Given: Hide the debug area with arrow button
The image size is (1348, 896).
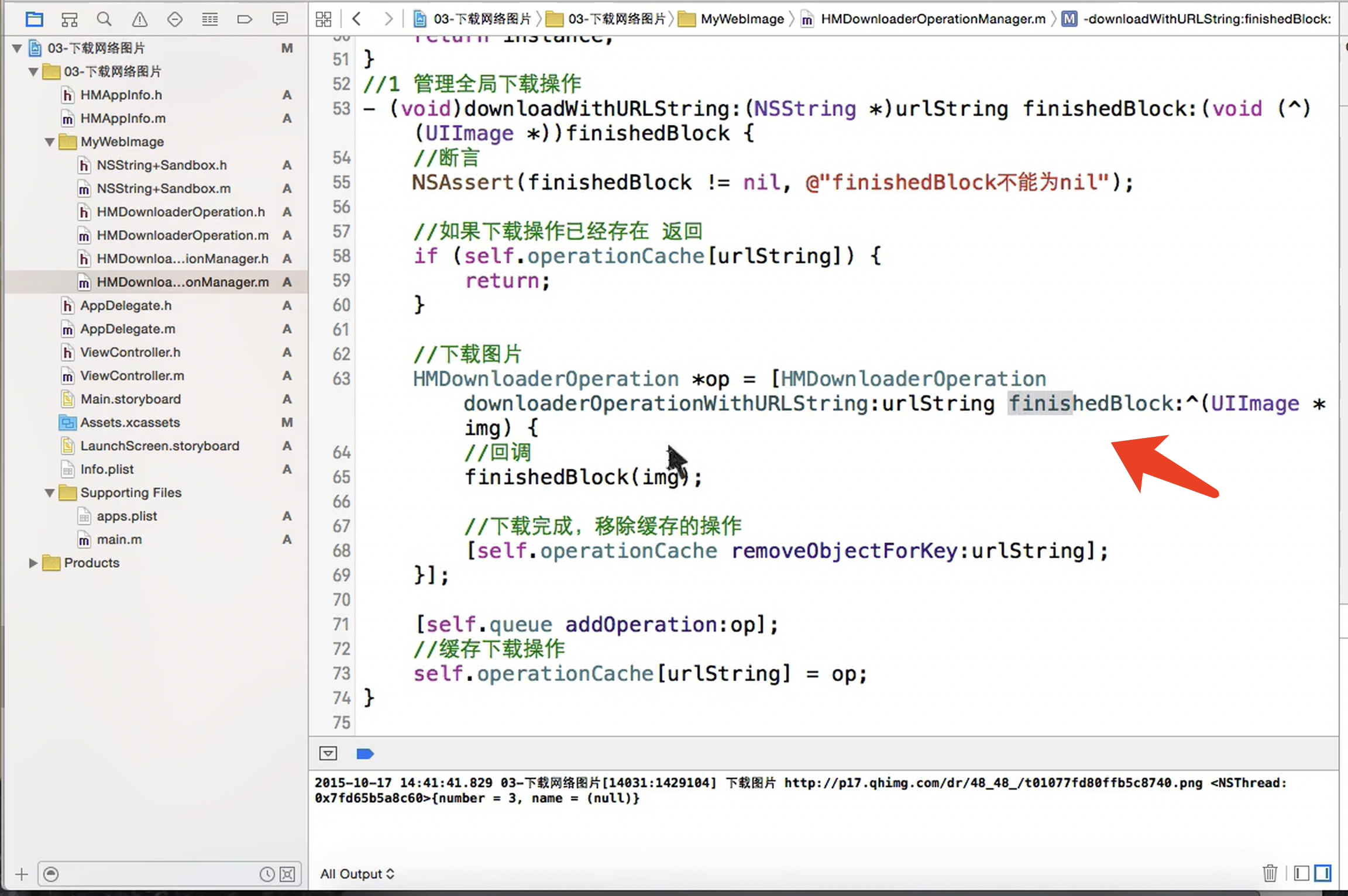Looking at the screenshot, I should (x=328, y=754).
